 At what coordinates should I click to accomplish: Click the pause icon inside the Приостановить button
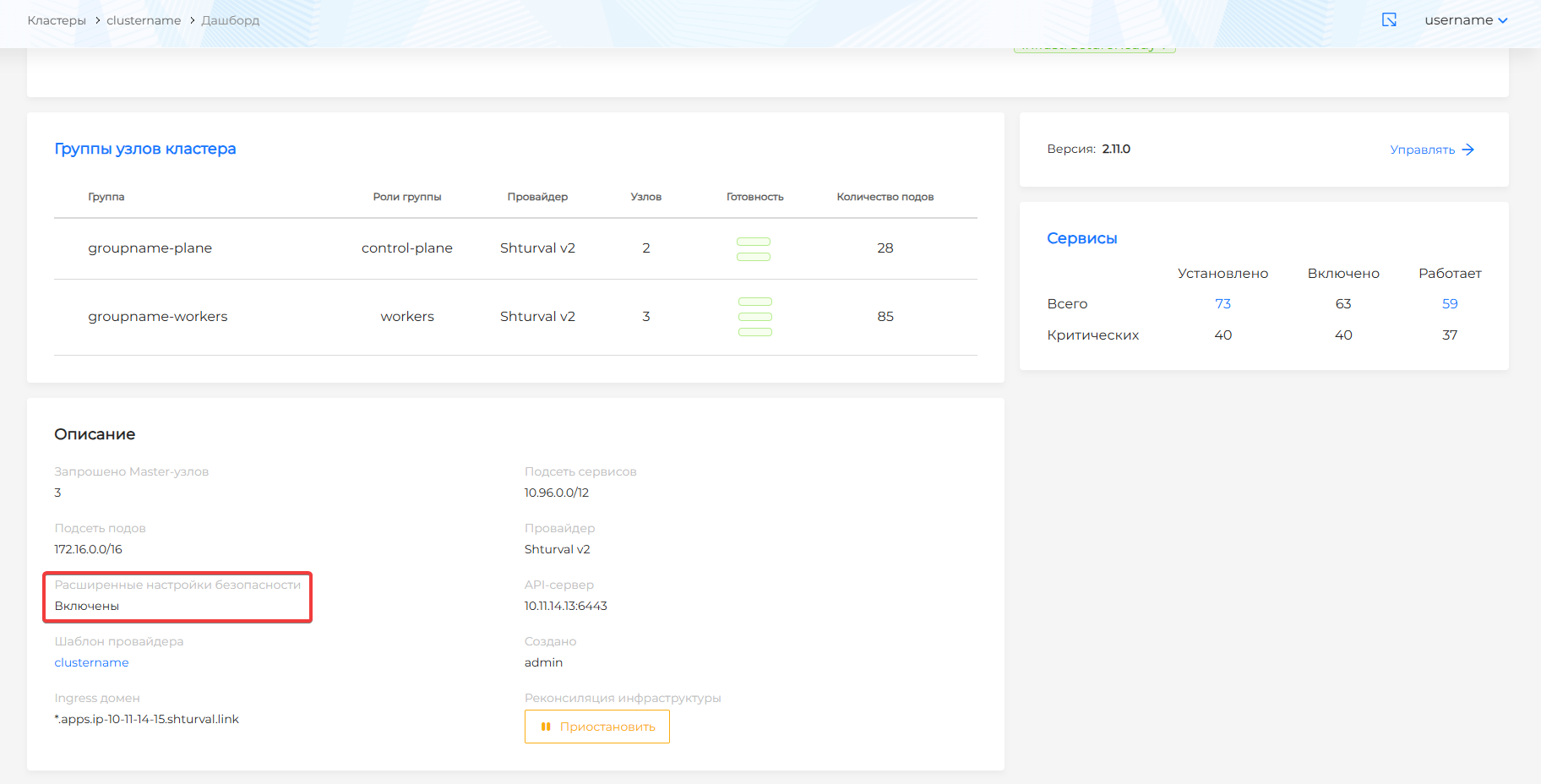point(546,726)
